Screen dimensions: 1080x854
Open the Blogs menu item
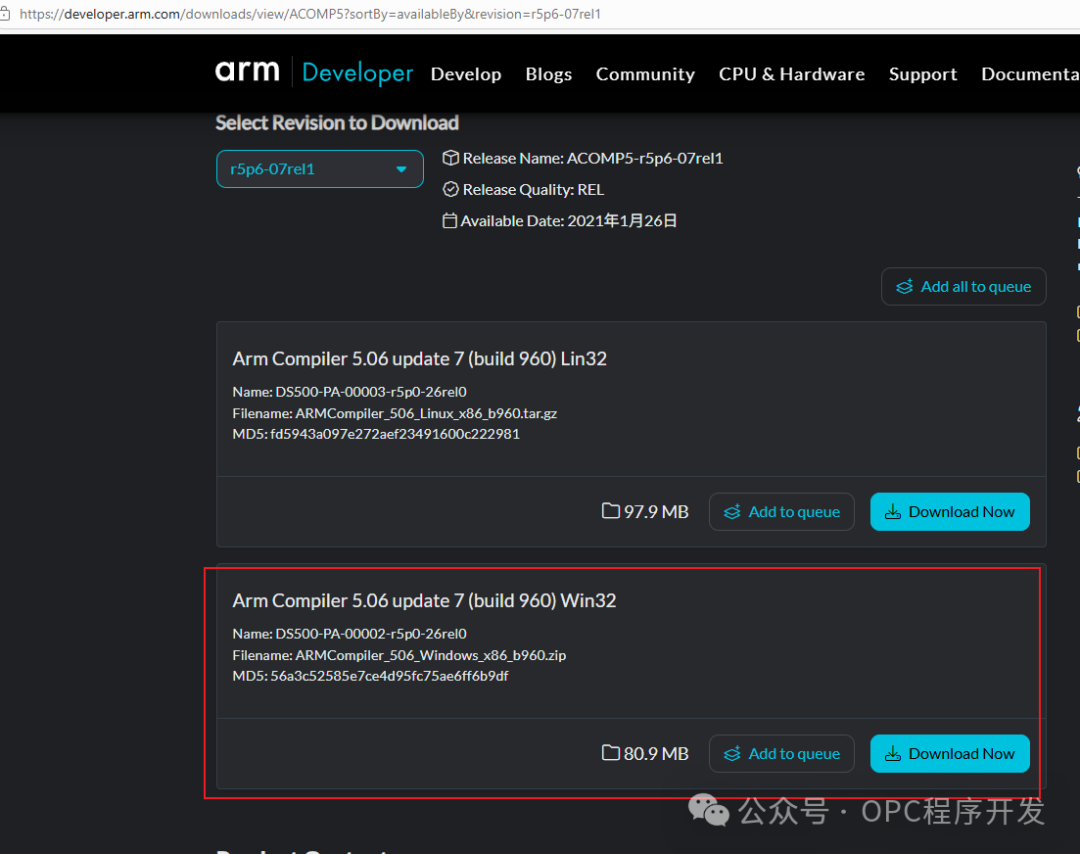[x=548, y=74]
